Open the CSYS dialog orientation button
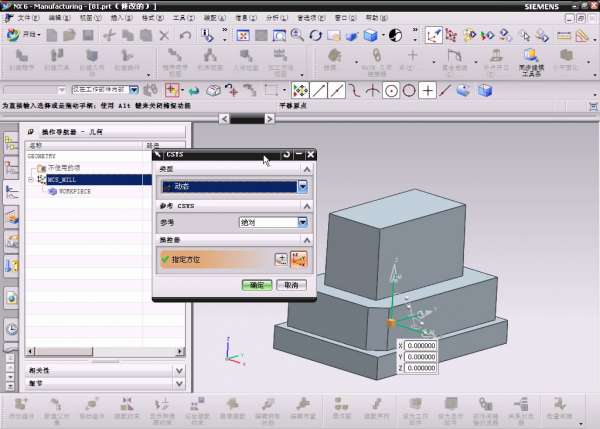 [x=299, y=259]
